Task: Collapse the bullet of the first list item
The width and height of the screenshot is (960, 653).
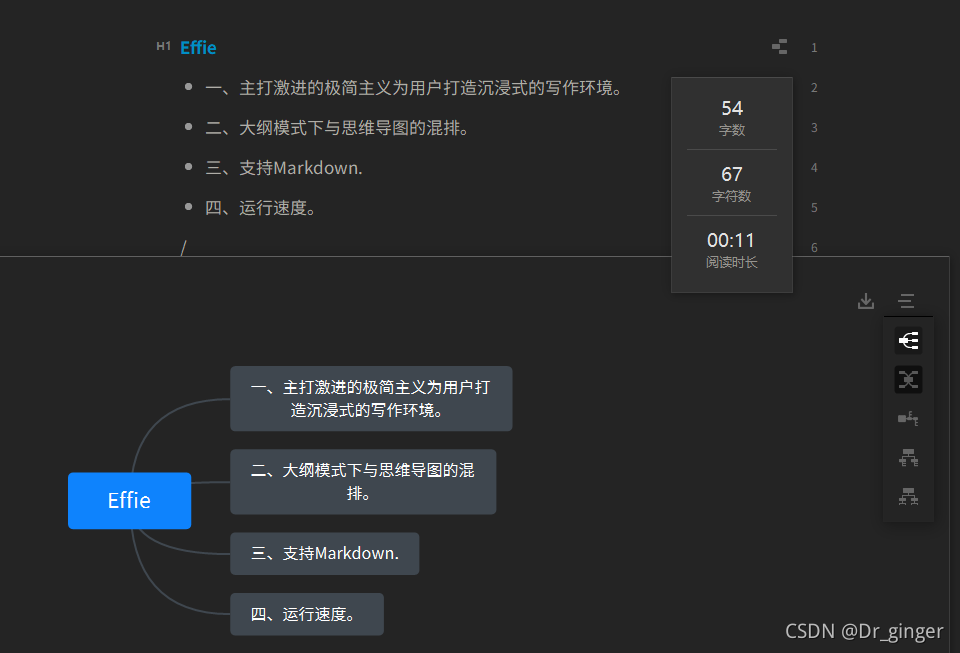Action: point(188,87)
